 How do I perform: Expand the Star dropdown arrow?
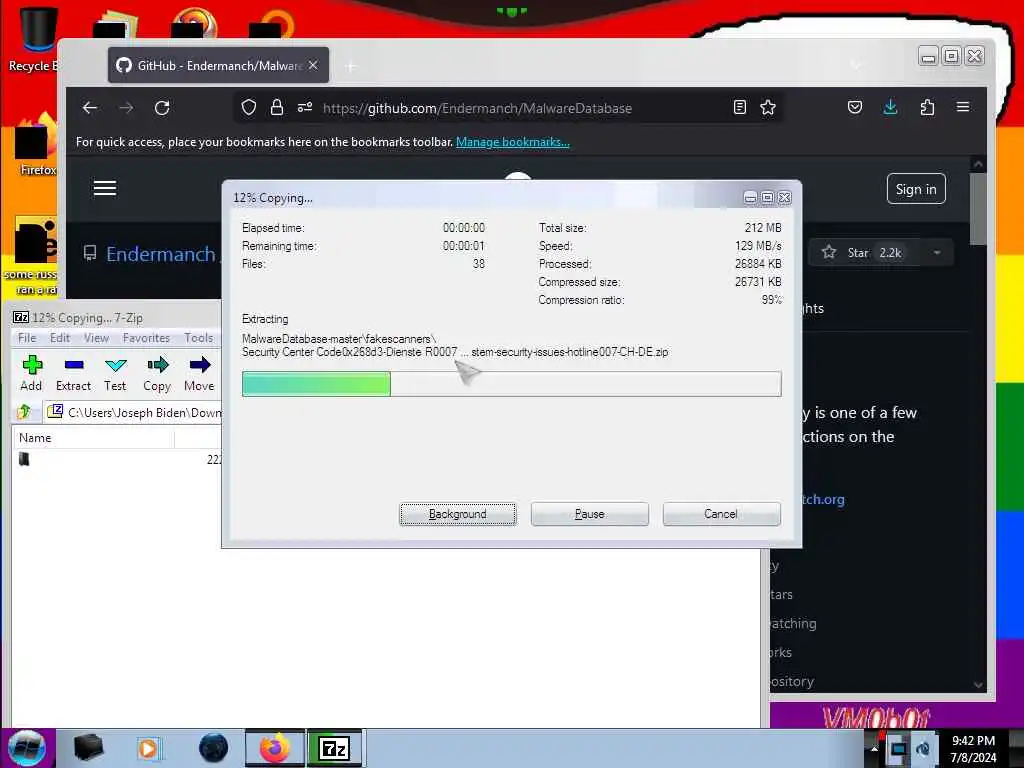tap(937, 253)
